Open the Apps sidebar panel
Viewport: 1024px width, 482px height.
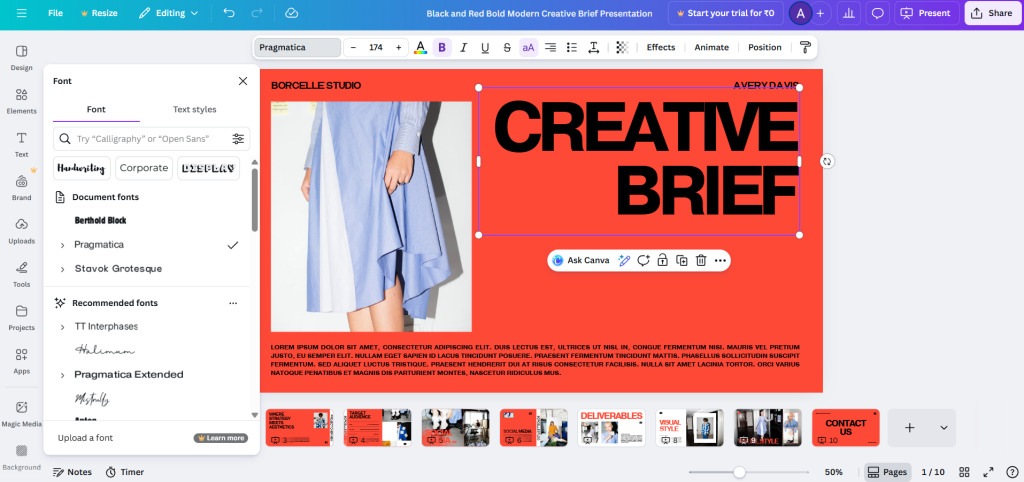point(22,361)
